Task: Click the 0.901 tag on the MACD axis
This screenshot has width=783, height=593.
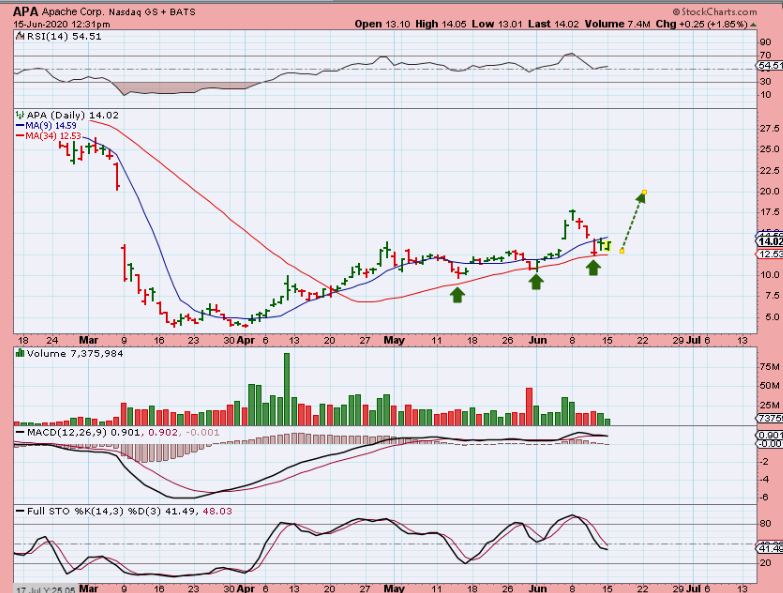Action: pyautogui.click(x=770, y=435)
